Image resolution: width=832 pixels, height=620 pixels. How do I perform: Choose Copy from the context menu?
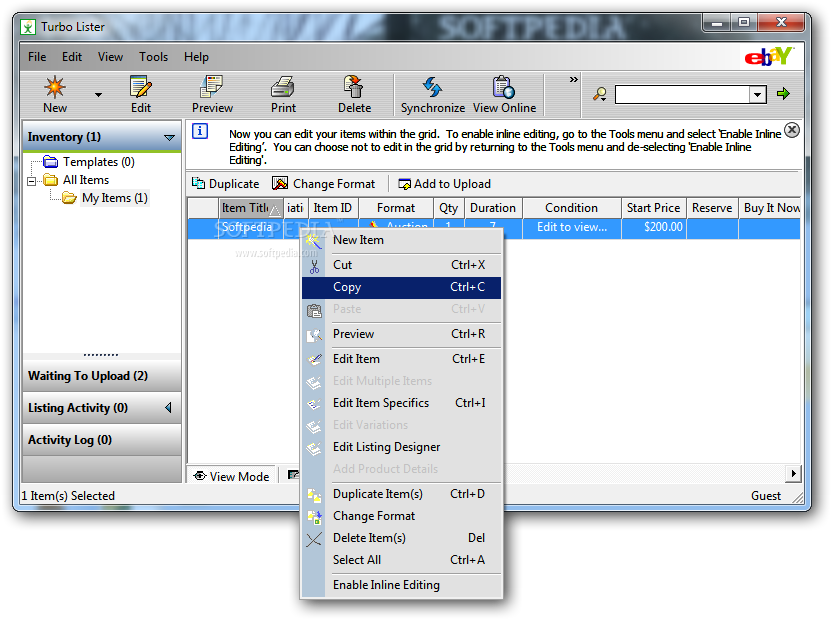[402, 287]
